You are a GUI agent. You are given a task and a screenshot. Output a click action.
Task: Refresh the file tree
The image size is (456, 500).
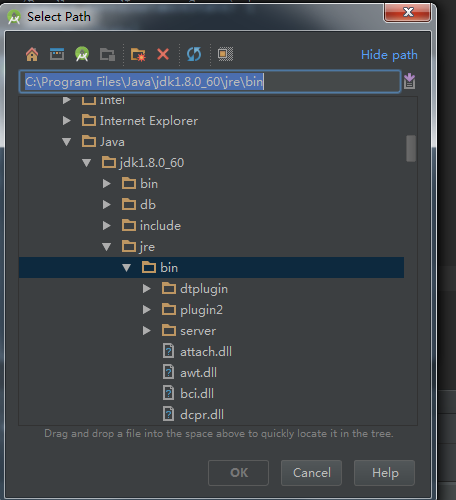point(194,54)
